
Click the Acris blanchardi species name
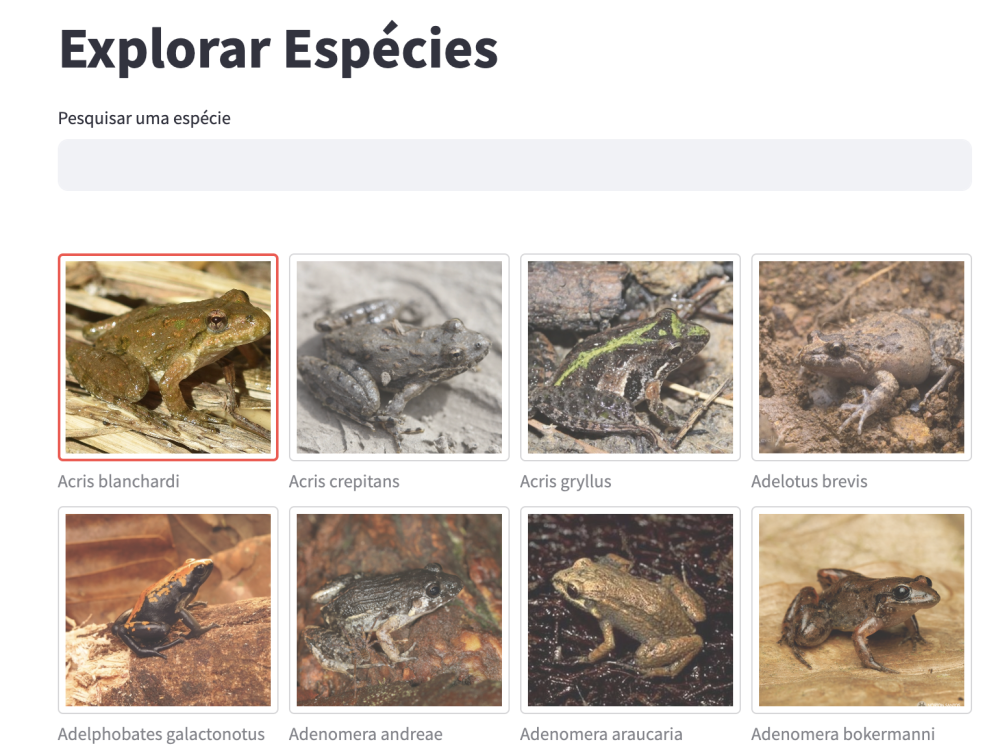coord(119,481)
